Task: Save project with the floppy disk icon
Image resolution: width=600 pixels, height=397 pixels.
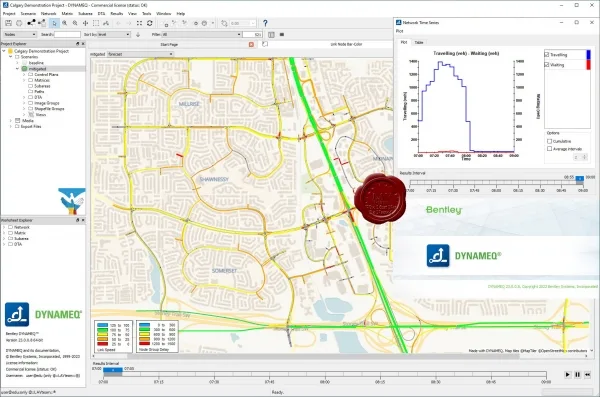Action: point(8,23)
